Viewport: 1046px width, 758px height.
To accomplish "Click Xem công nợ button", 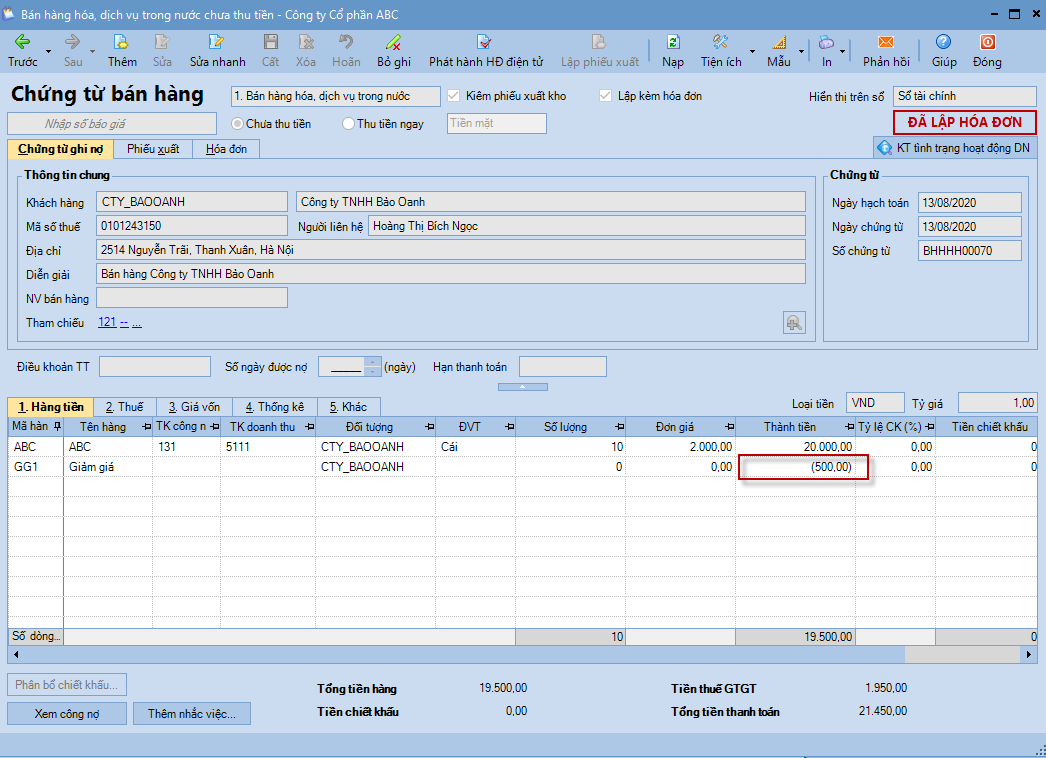I will tap(67, 714).
